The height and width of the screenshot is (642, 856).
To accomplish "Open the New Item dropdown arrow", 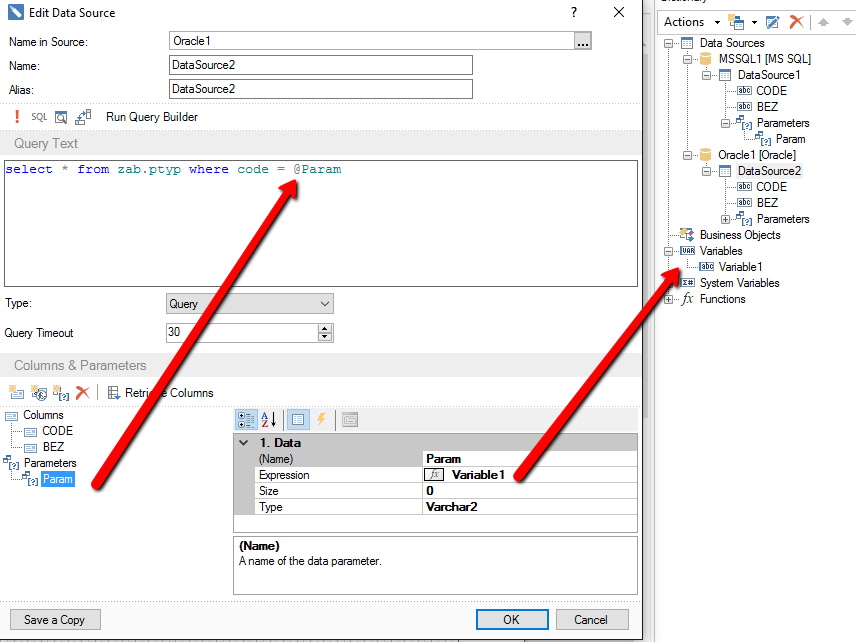I will click(754, 22).
